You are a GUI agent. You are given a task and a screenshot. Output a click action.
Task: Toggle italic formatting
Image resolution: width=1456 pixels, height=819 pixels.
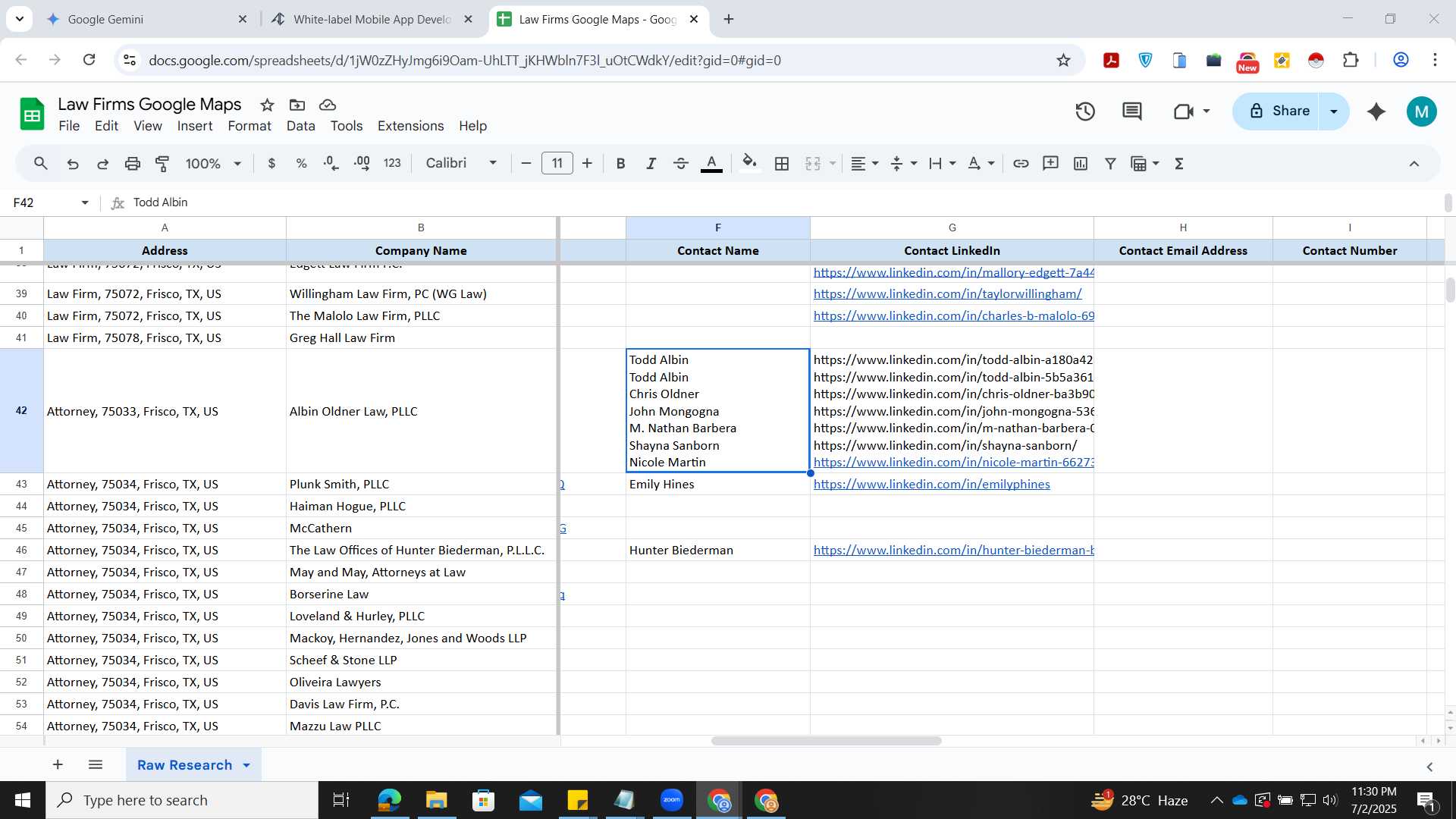coord(651,164)
